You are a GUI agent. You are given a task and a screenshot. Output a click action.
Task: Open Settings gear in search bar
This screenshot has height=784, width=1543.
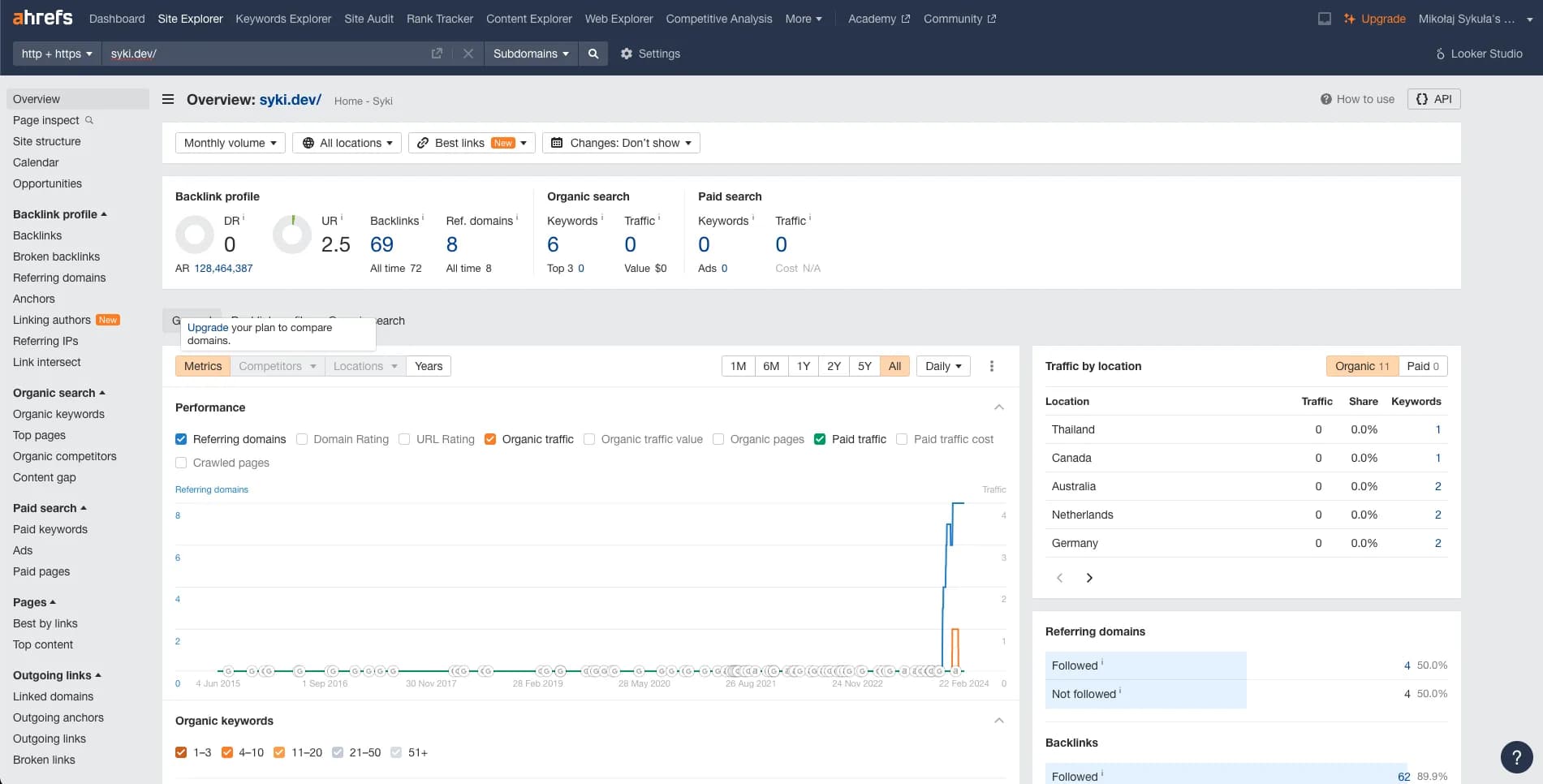tap(650, 54)
